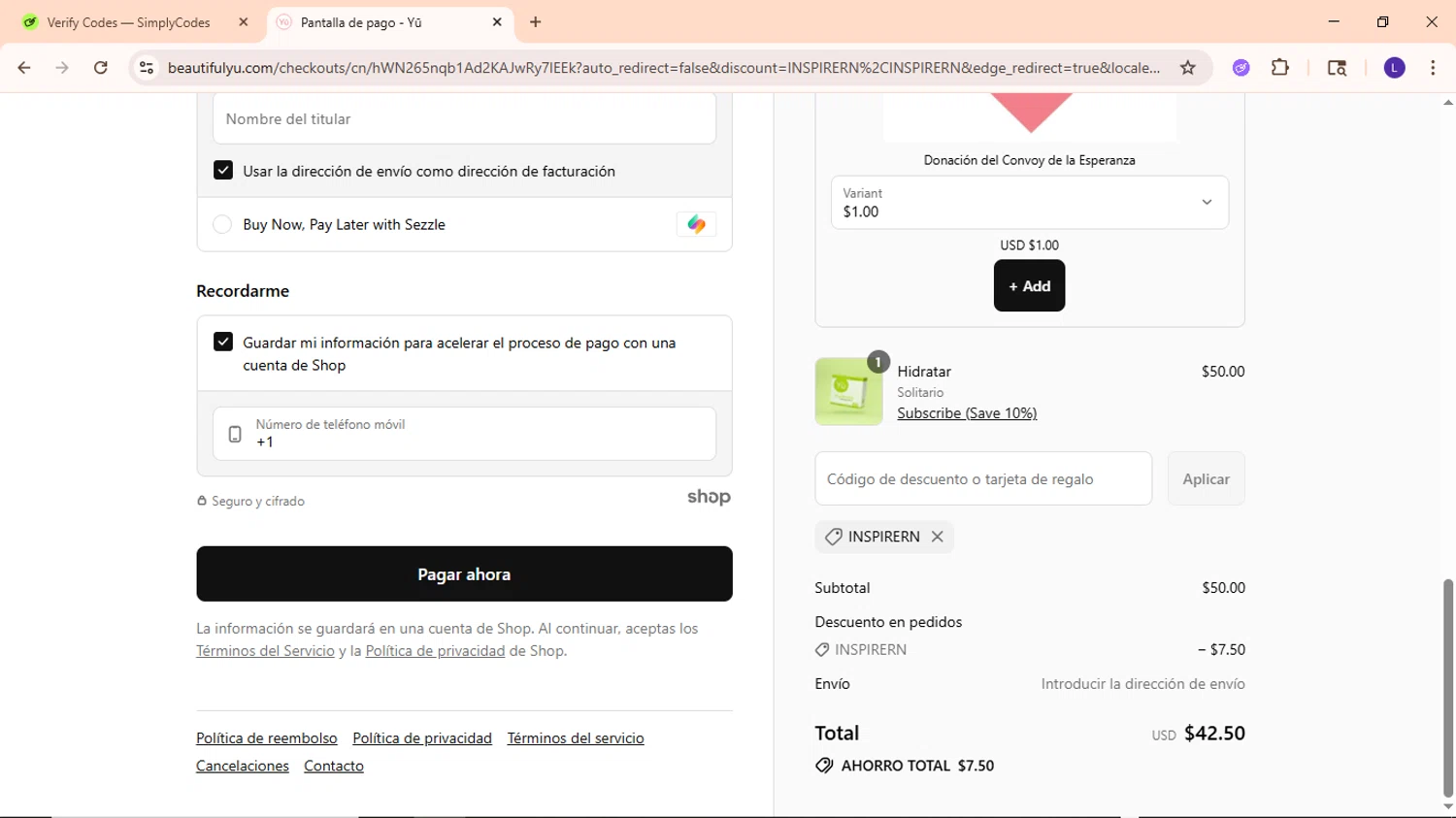Open Términos del Servicio link of Shop
1456x818 pixels.
(x=265, y=651)
